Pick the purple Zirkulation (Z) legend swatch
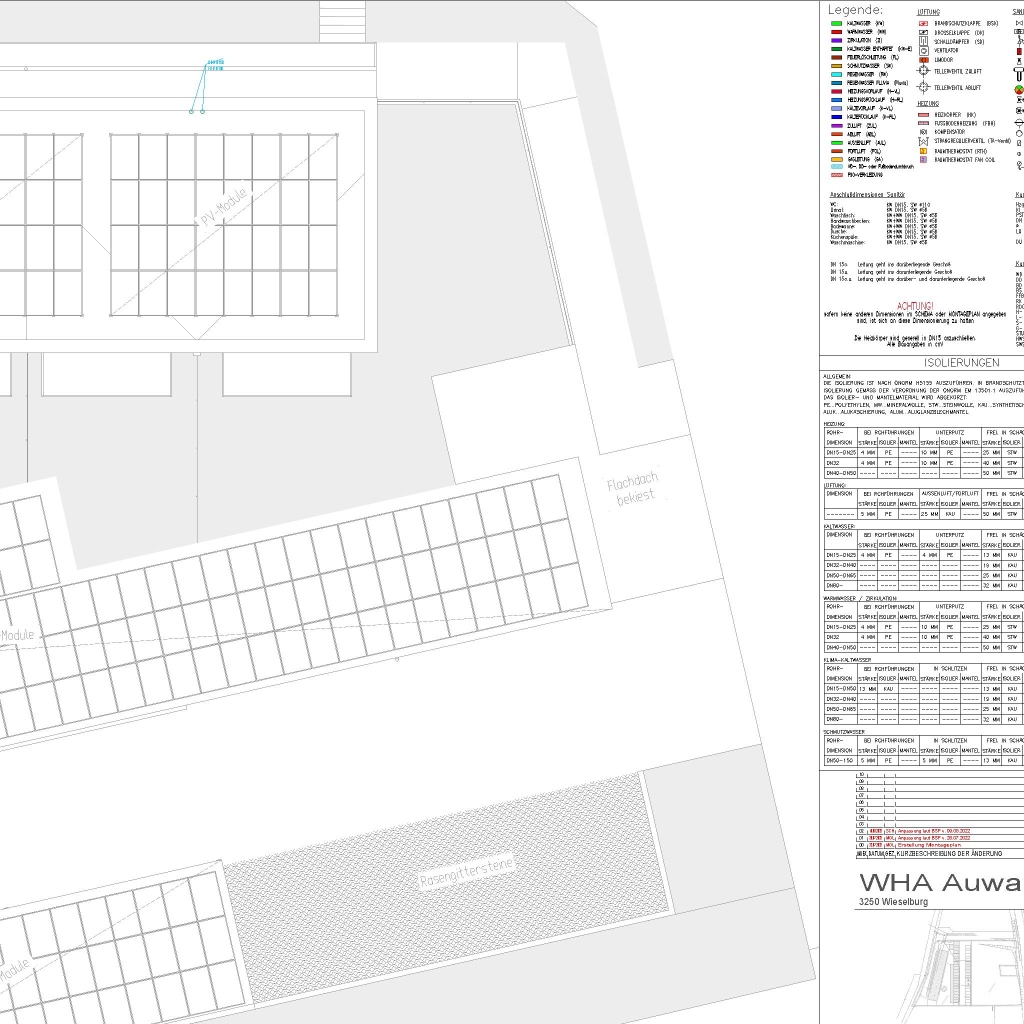The width and height of the screenshot is (1024, 1024). click(x=837, y=40)
